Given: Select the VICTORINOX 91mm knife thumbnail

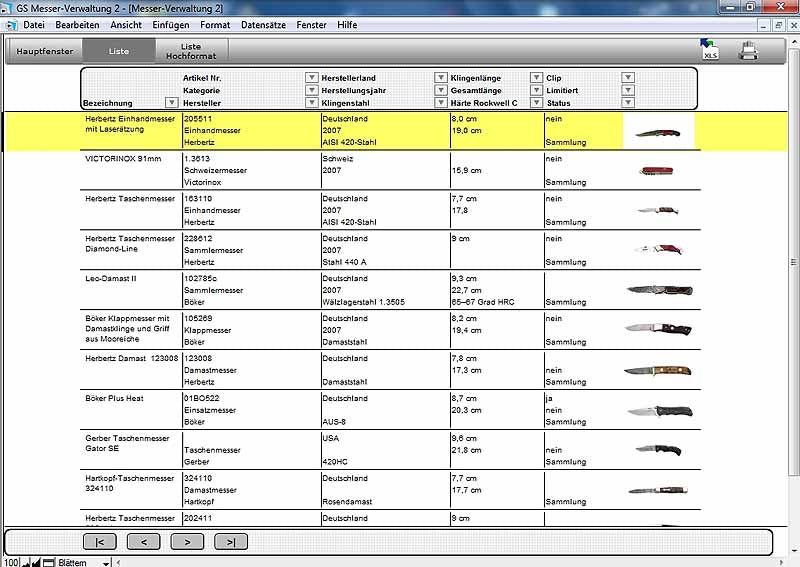Looking at the screenshot, I should pos(660,171).
